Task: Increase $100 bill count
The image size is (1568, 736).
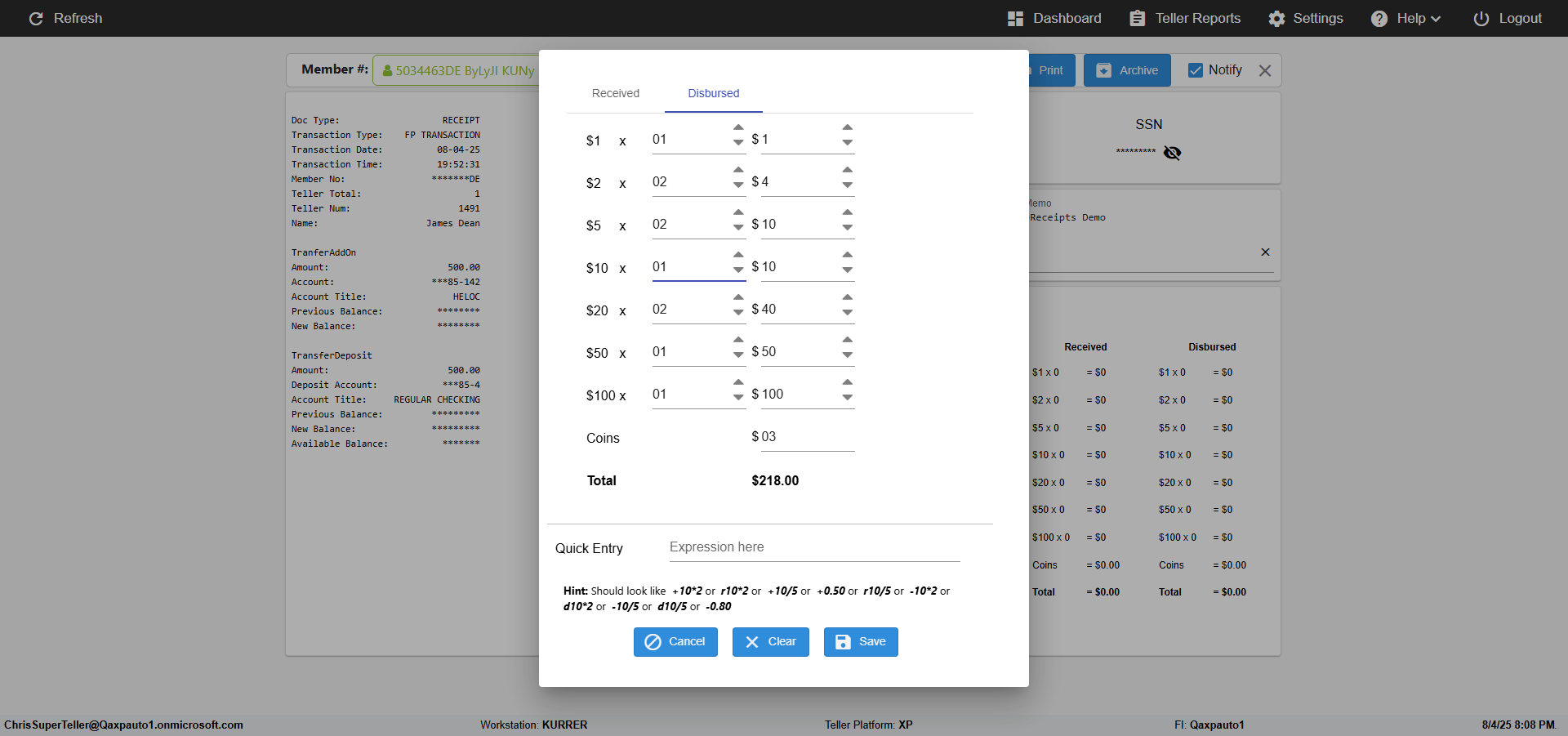Action: [738, 382]
